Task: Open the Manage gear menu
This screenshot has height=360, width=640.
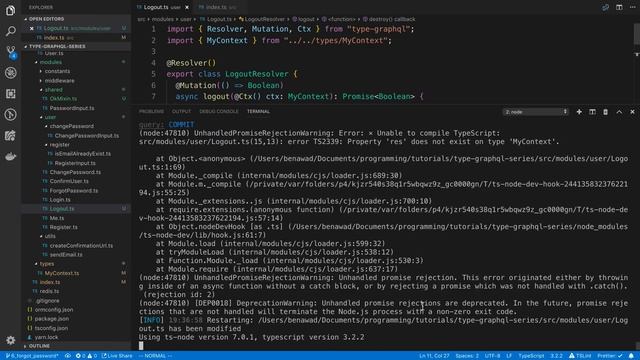Action: click(11, 340)
